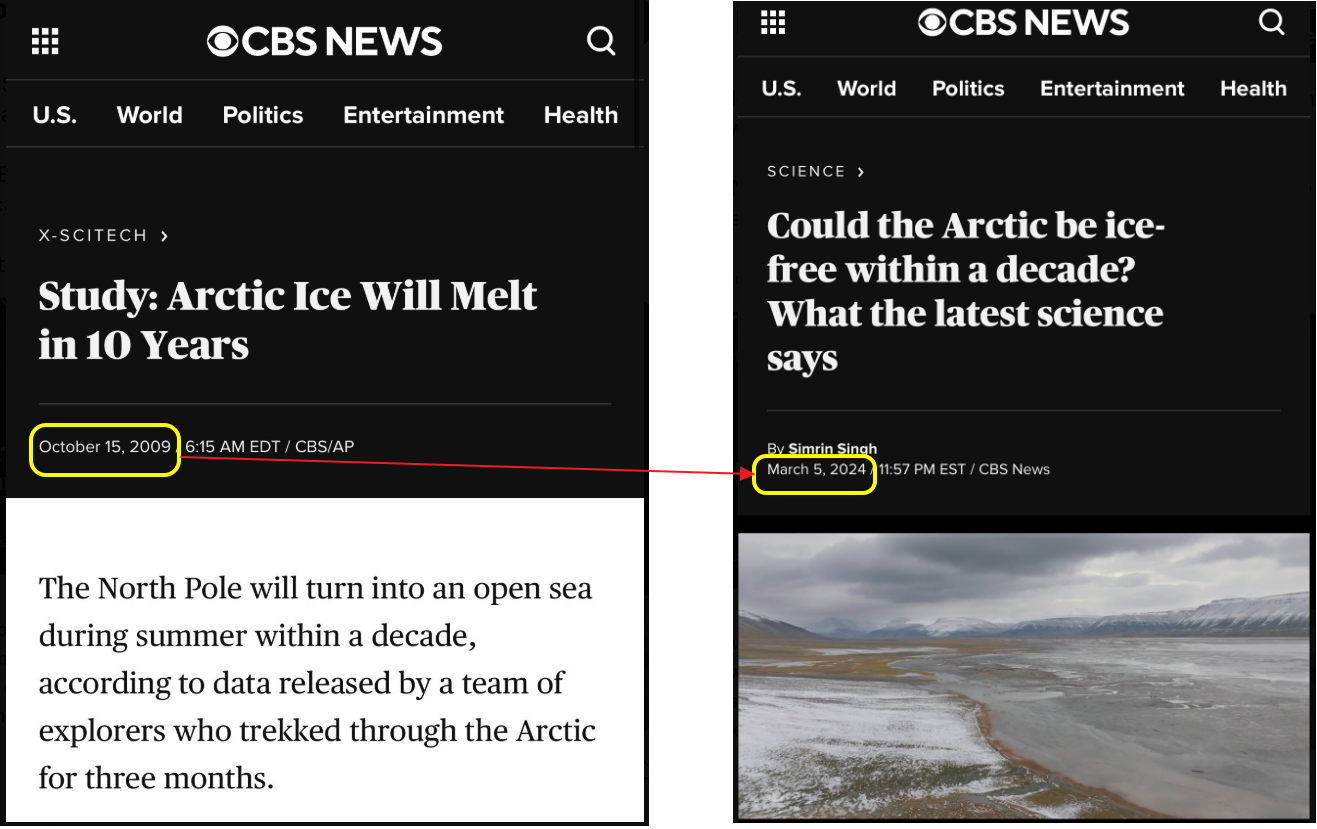Select World tab in left article nav
This screenshot has height=829, width=1317.
coord(149,115)
